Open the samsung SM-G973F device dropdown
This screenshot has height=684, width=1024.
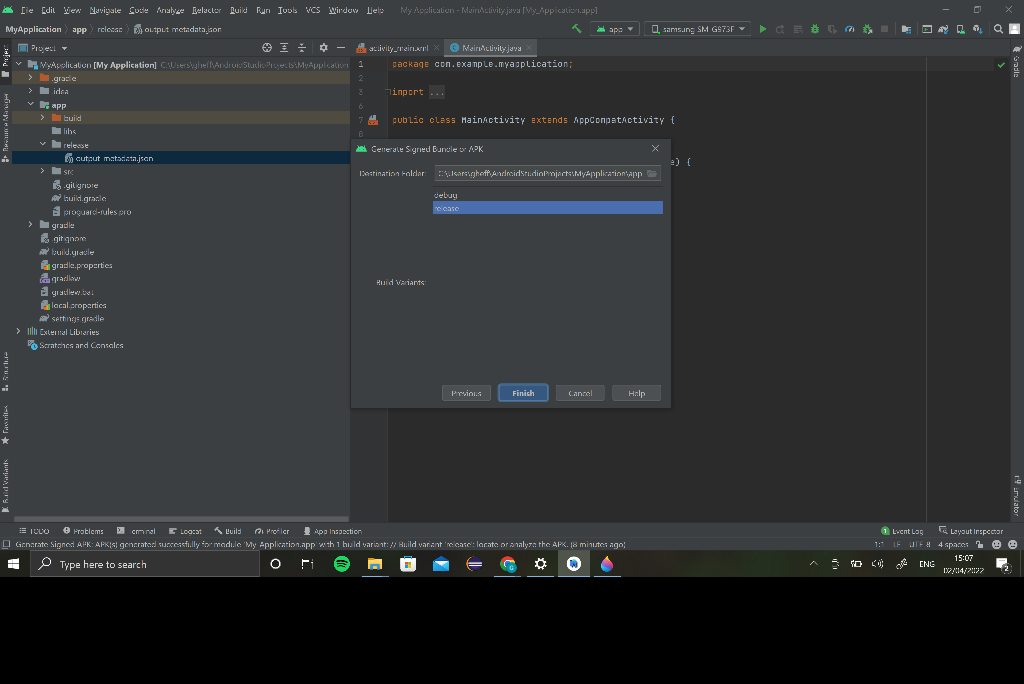click(697, 29)
